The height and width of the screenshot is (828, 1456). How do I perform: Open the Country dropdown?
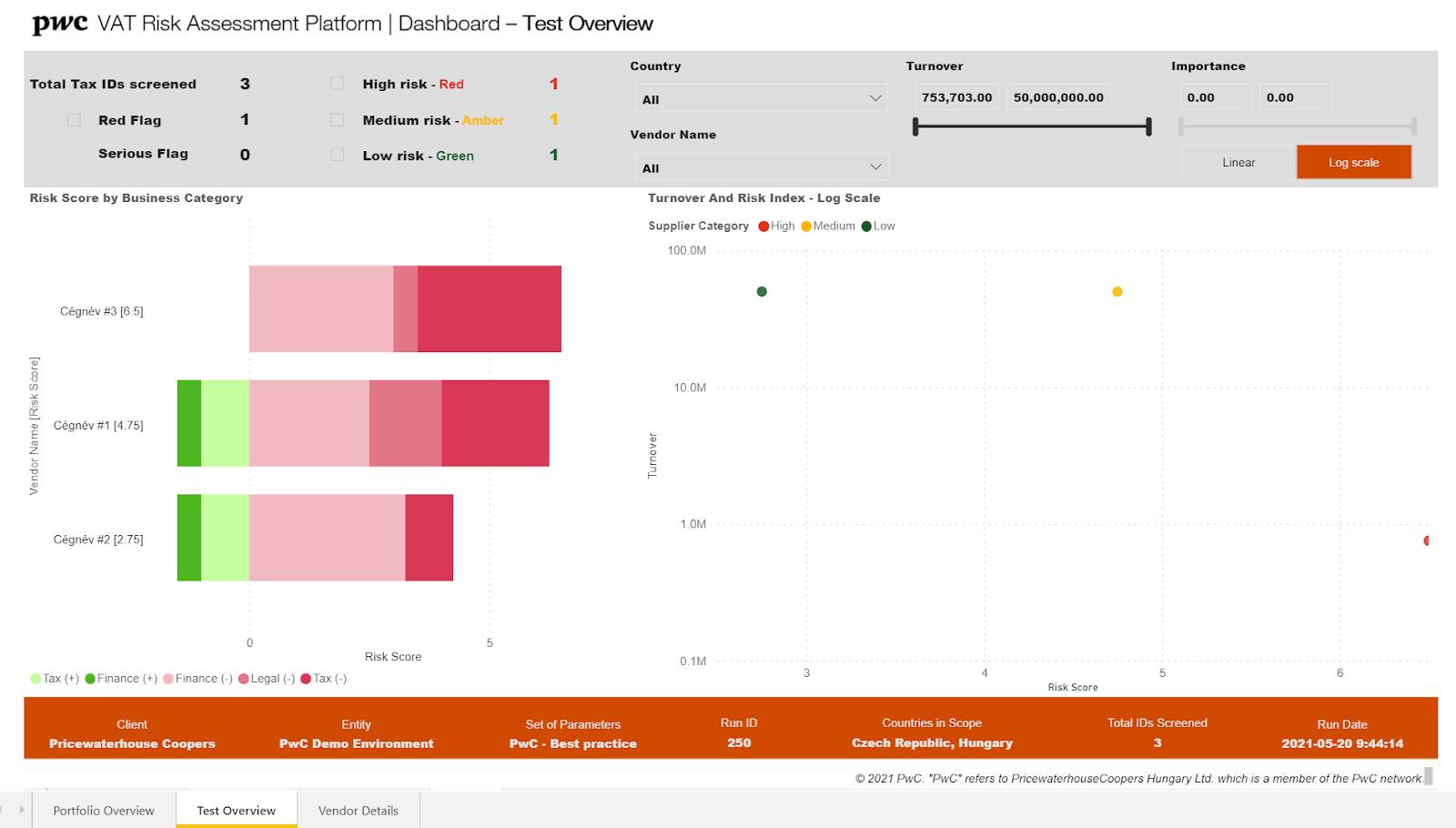click(761, 98)
